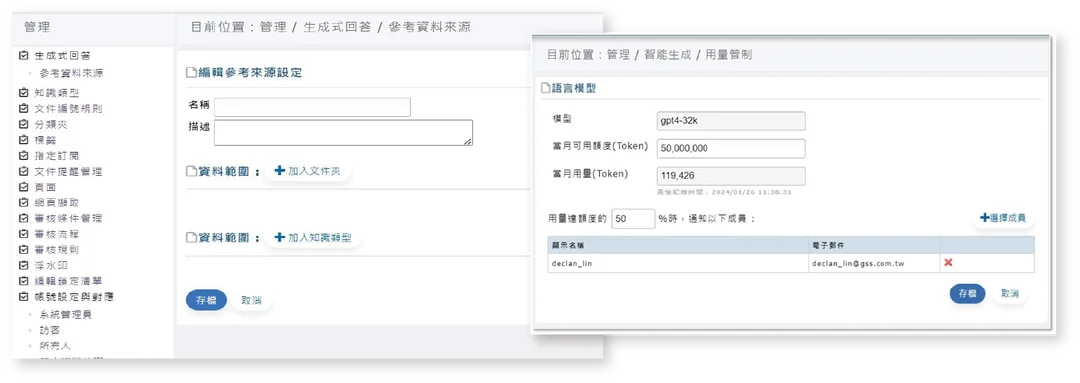Click 存檔 in the reference source window
The height and width of the screenshot is (383, 1080).
coord(206,300)
